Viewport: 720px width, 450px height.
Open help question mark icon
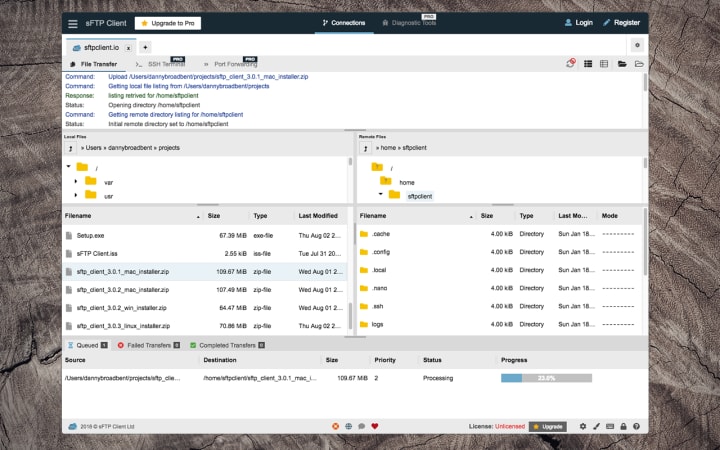click(x=636, y=426)
